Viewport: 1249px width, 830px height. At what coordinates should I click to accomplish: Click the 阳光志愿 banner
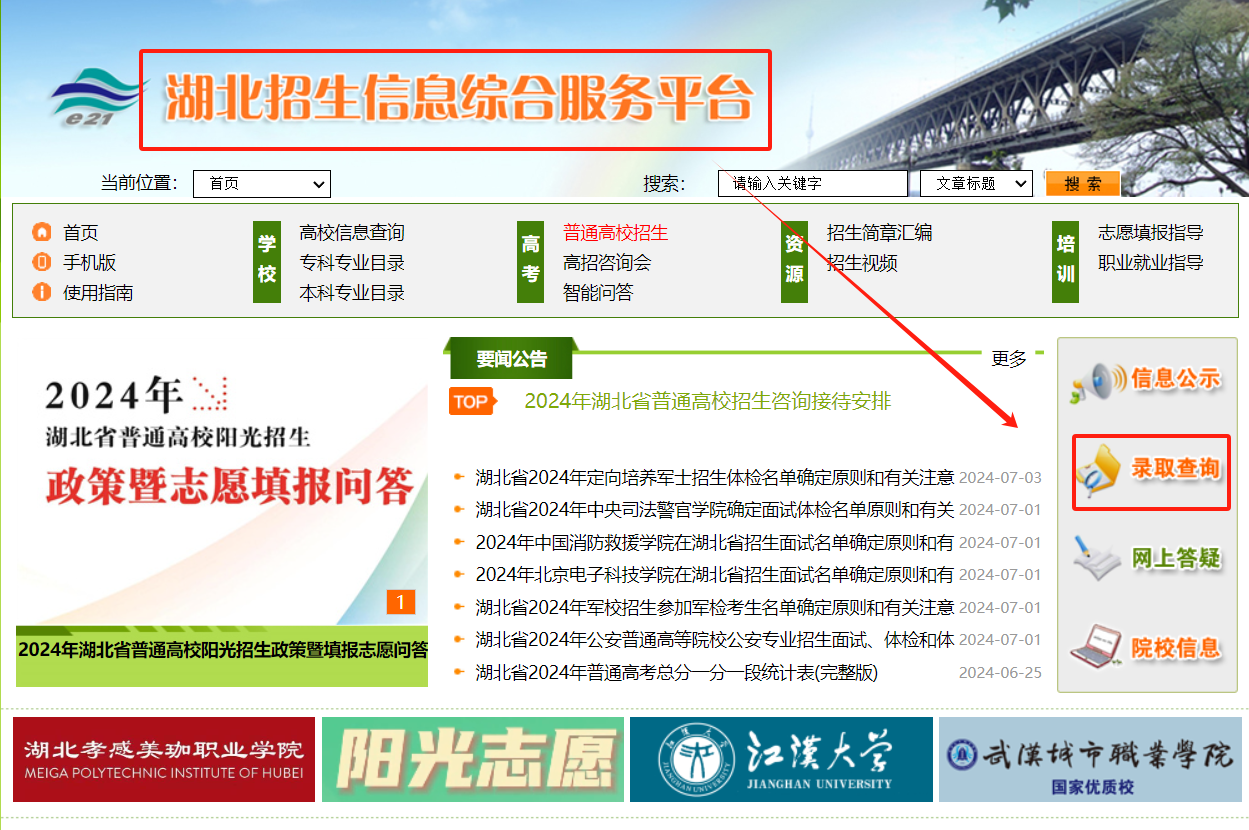click(x=471, y=760)
